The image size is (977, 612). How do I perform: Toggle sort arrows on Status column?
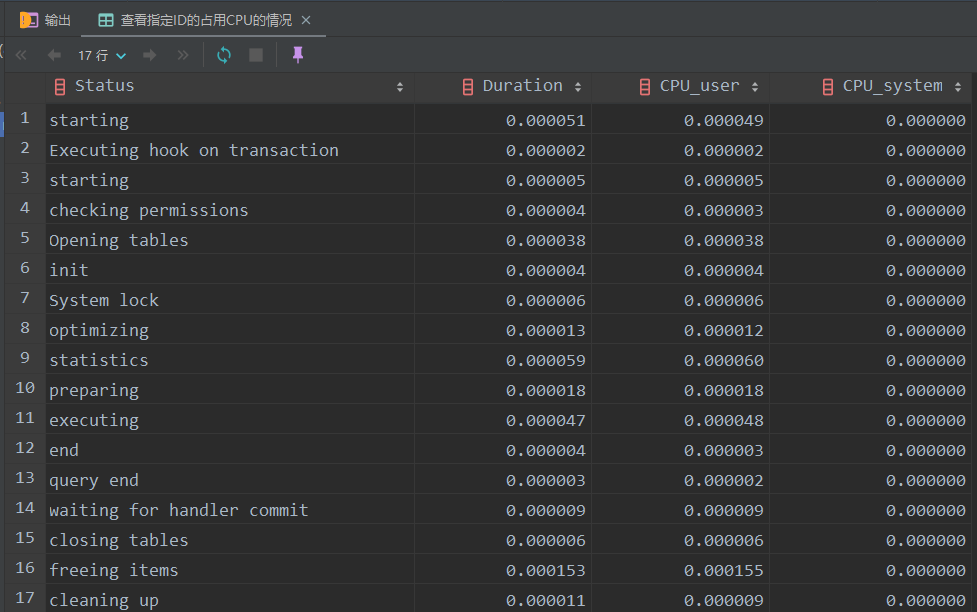click(x=399, y=87)
